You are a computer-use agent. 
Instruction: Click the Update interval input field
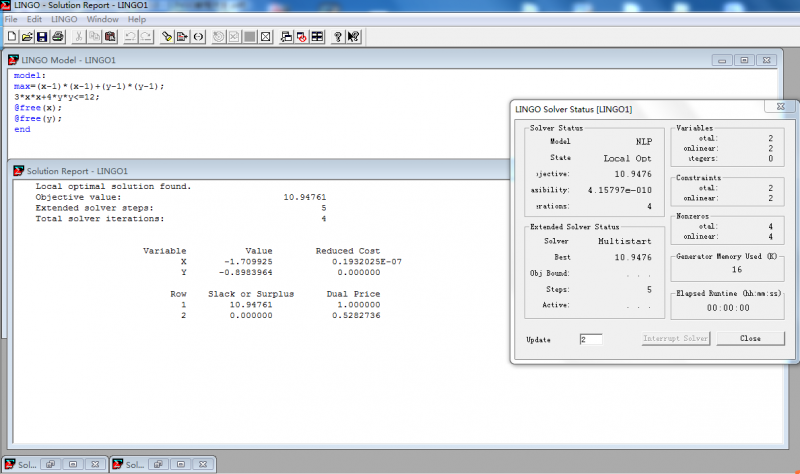(591, 339)
